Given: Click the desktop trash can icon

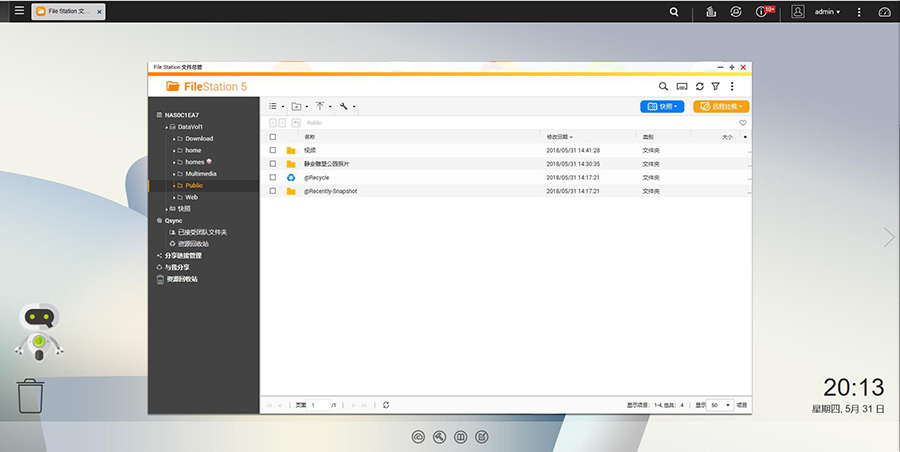Looking at the screenshot, I should (x=31, y=395).
